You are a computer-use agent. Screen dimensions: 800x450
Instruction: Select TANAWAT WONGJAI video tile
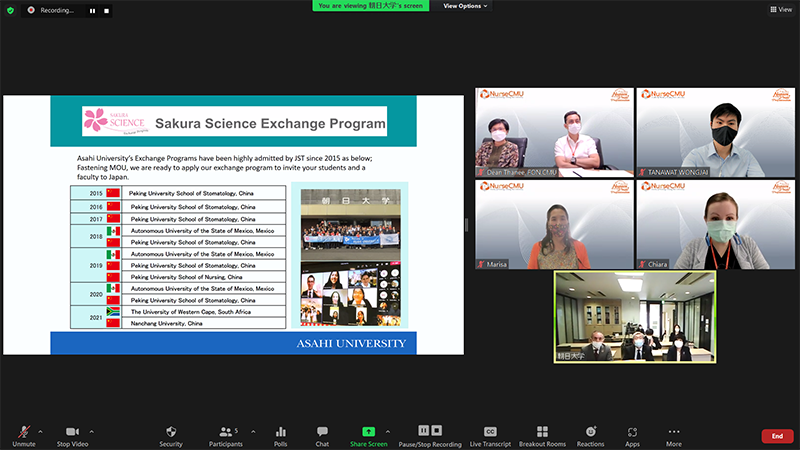(x=715, y=132)
